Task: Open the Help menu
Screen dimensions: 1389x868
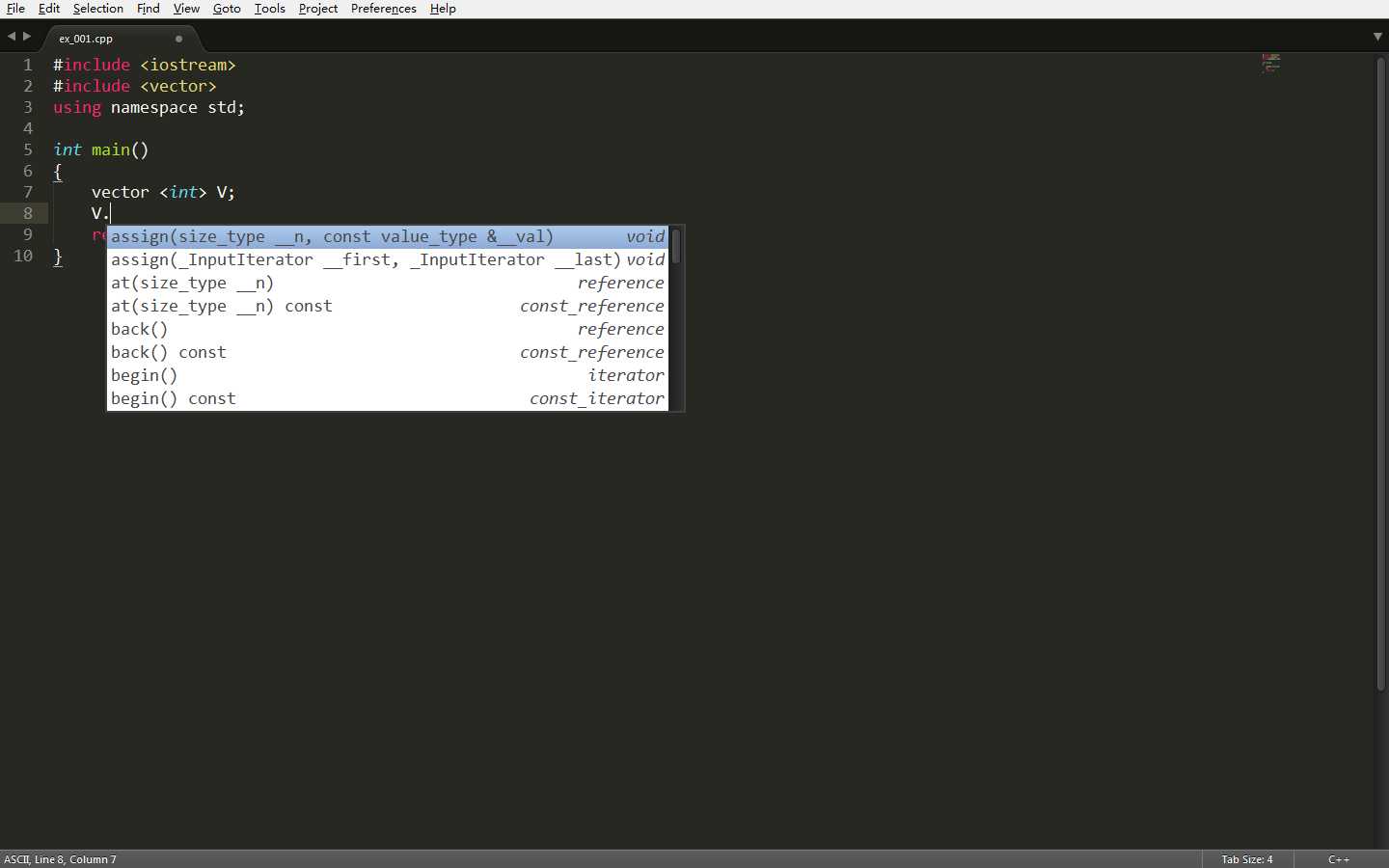Action: point(443,9)
